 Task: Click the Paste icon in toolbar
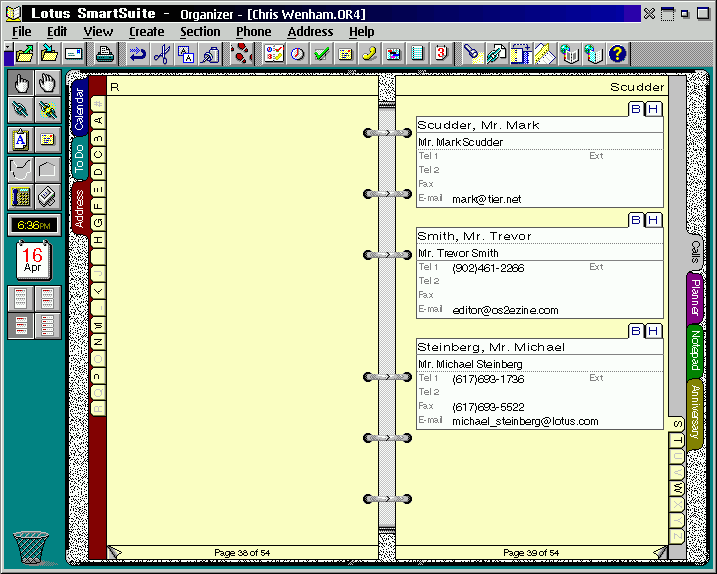coord(210,54)
